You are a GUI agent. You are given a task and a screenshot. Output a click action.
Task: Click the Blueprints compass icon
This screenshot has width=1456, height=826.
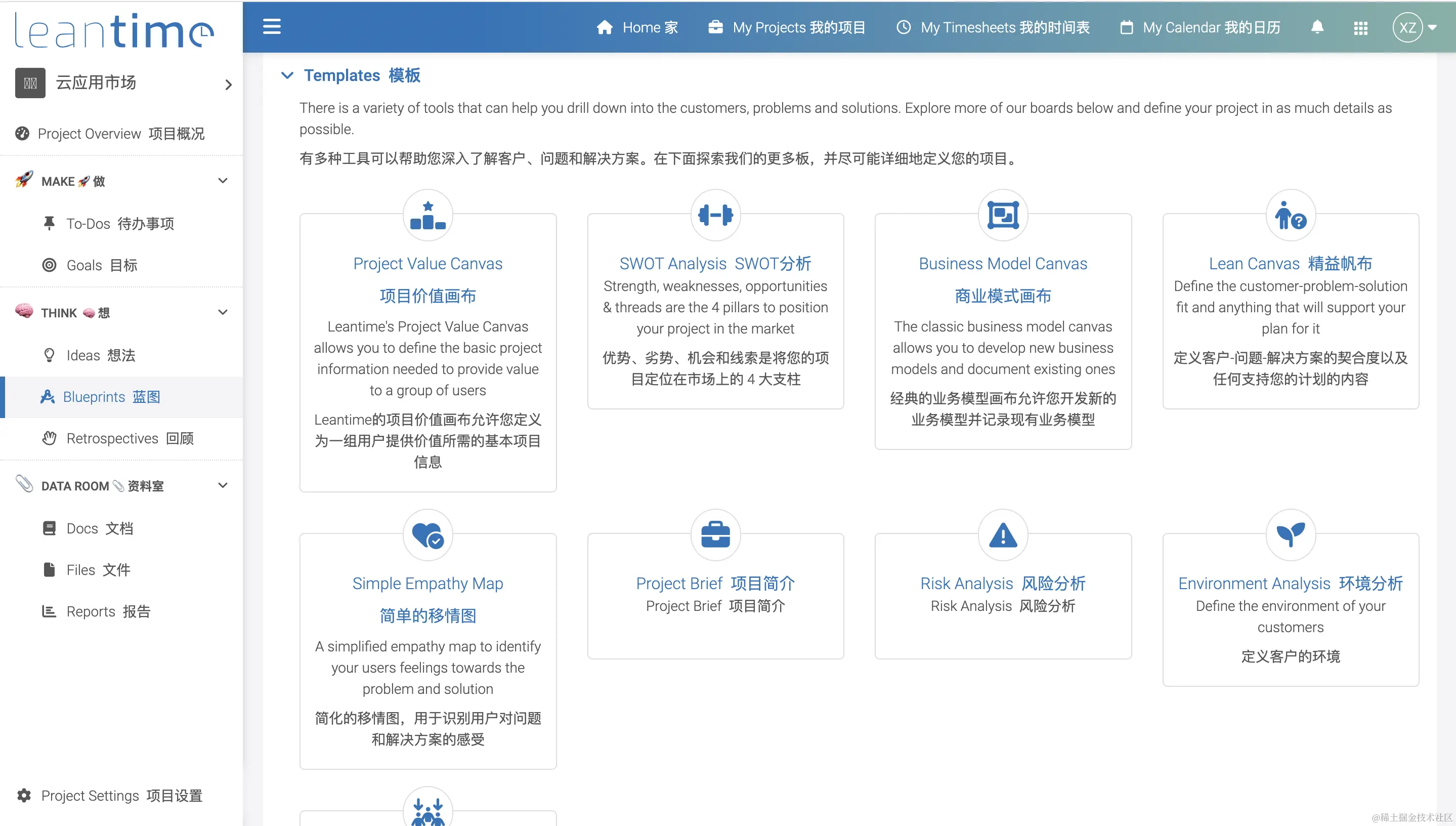tap(48, 396)
